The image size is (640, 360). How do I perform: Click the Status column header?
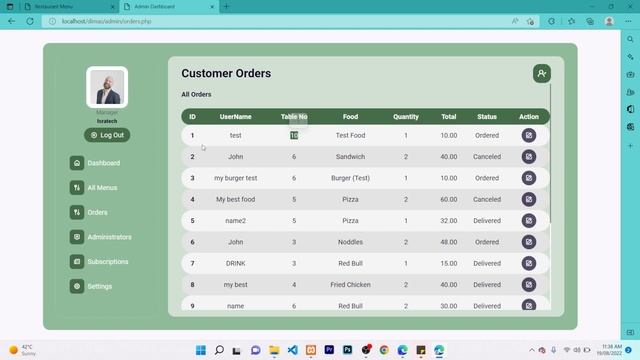pyautogui.click(x=487, y=117)
